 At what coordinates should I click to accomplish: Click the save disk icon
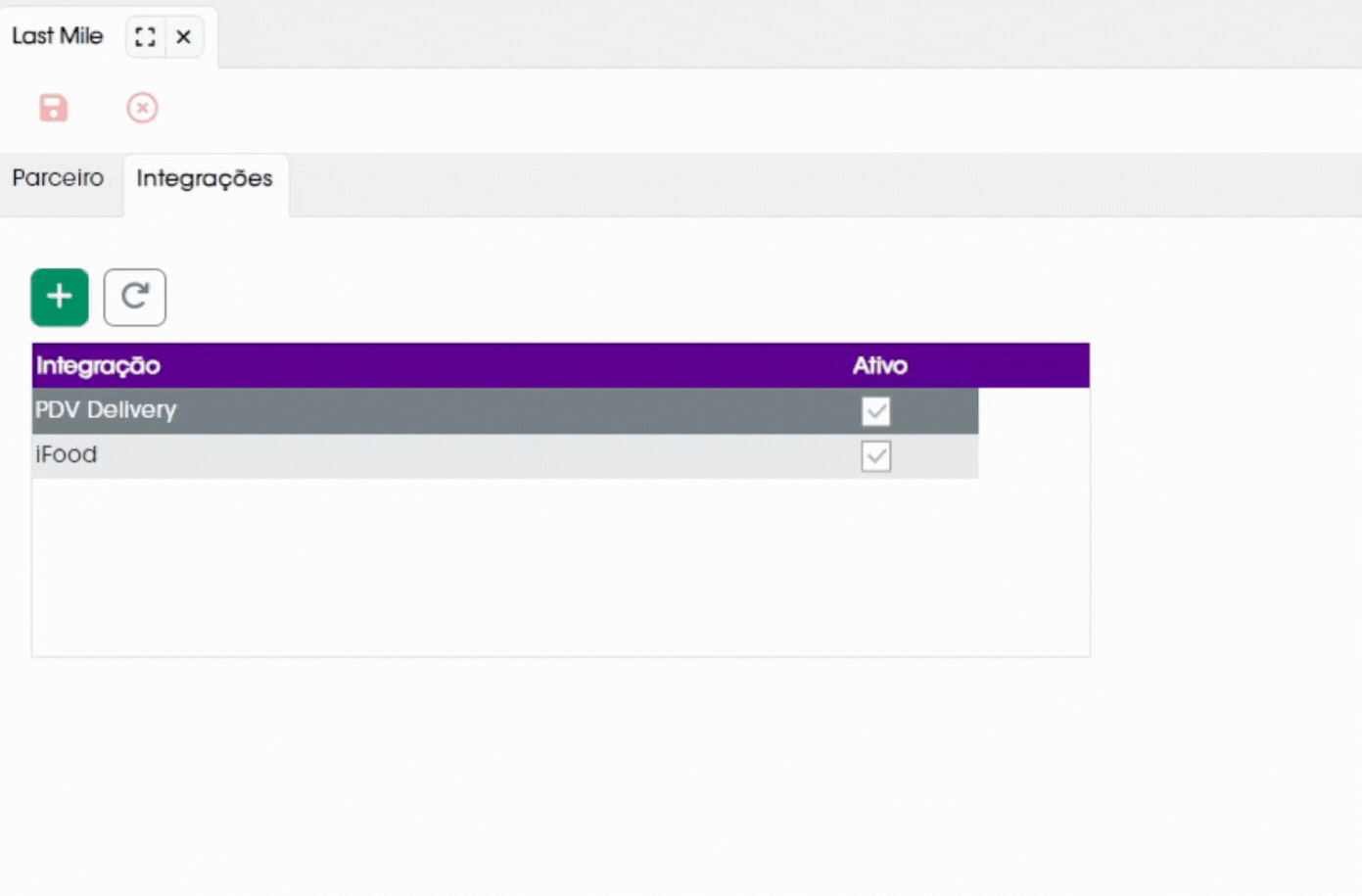click(x=54, y=108)
